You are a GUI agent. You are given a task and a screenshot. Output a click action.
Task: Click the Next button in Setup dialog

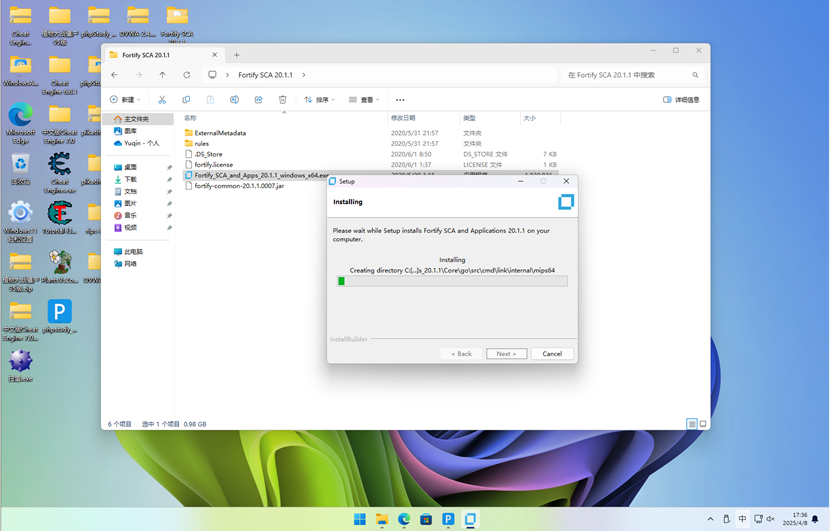point(507,354)
